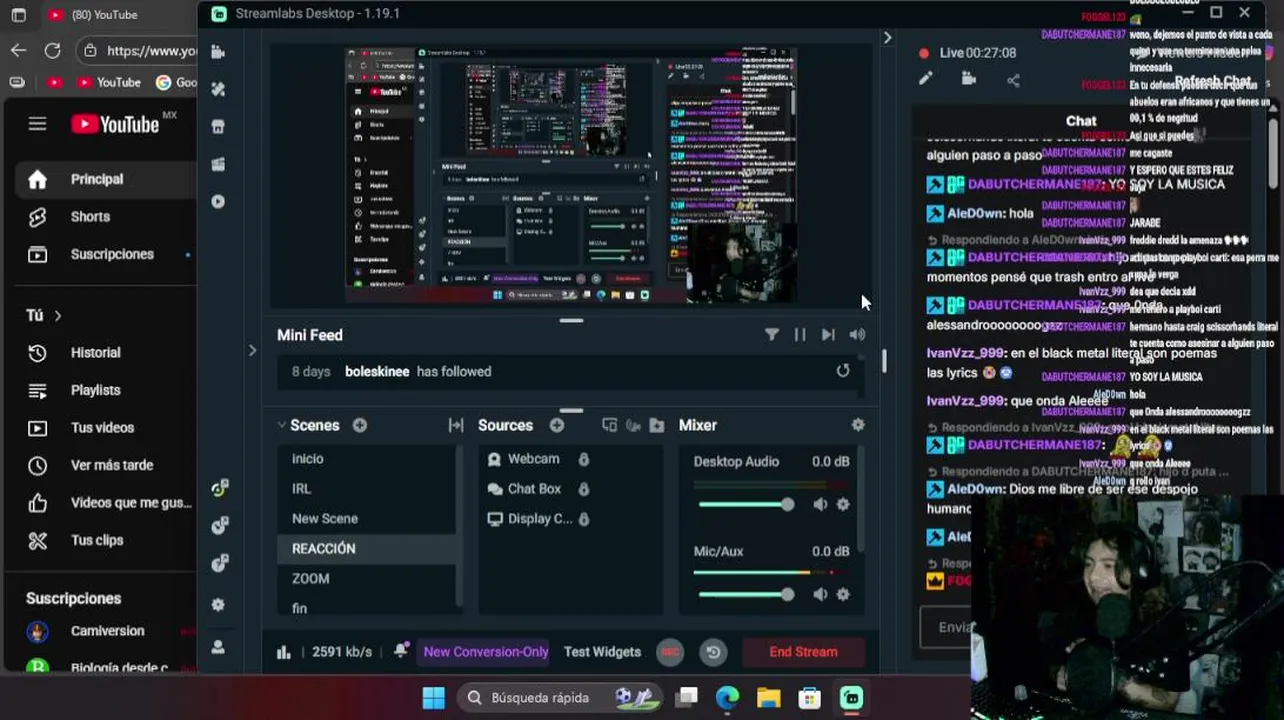Image resolution: width=1284 pixels, height=720 pixels.
Task: Skip the current alert in Mini Feed
Action: coord(828,335)
